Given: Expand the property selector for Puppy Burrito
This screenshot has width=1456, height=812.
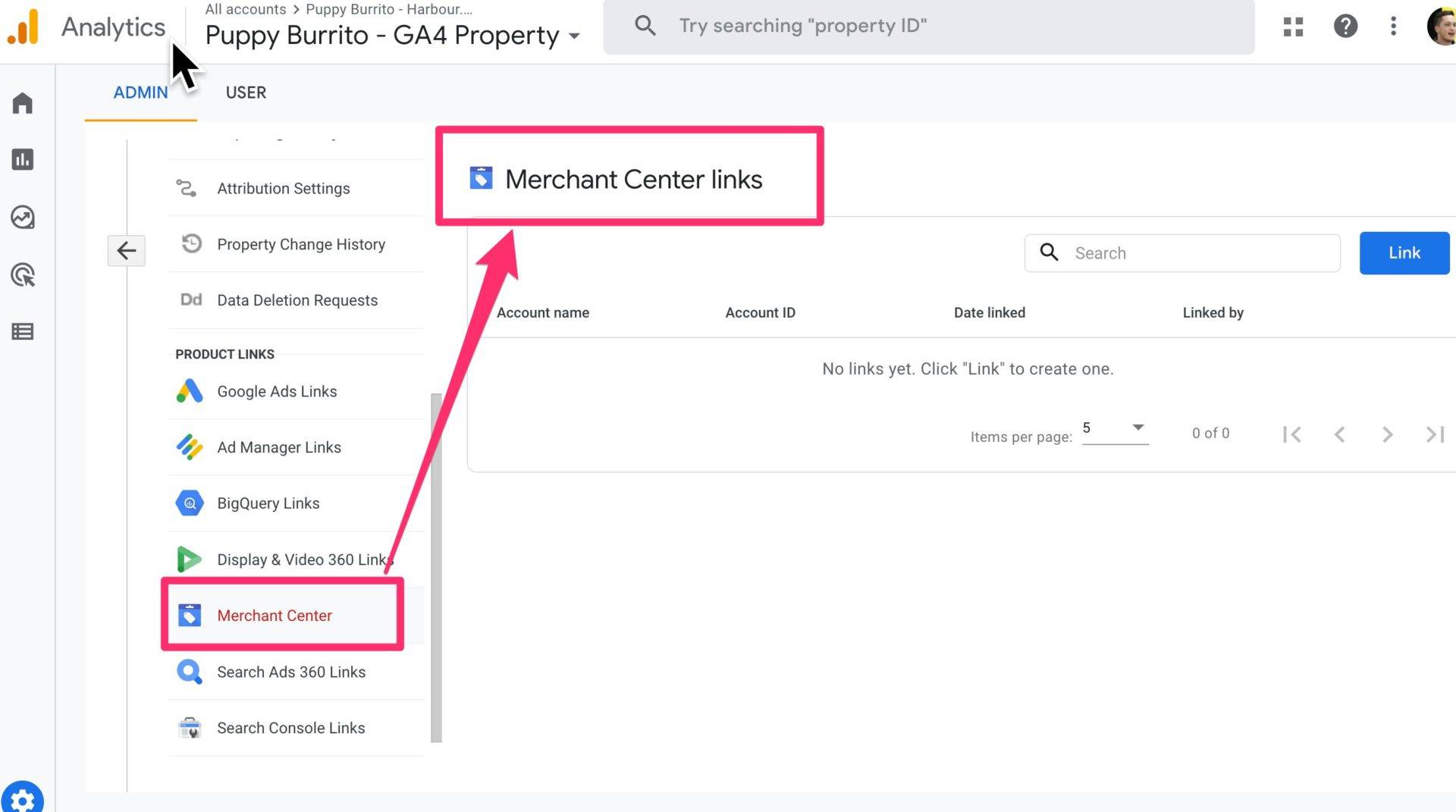Looking at the screenshot, I should point(575,35).
